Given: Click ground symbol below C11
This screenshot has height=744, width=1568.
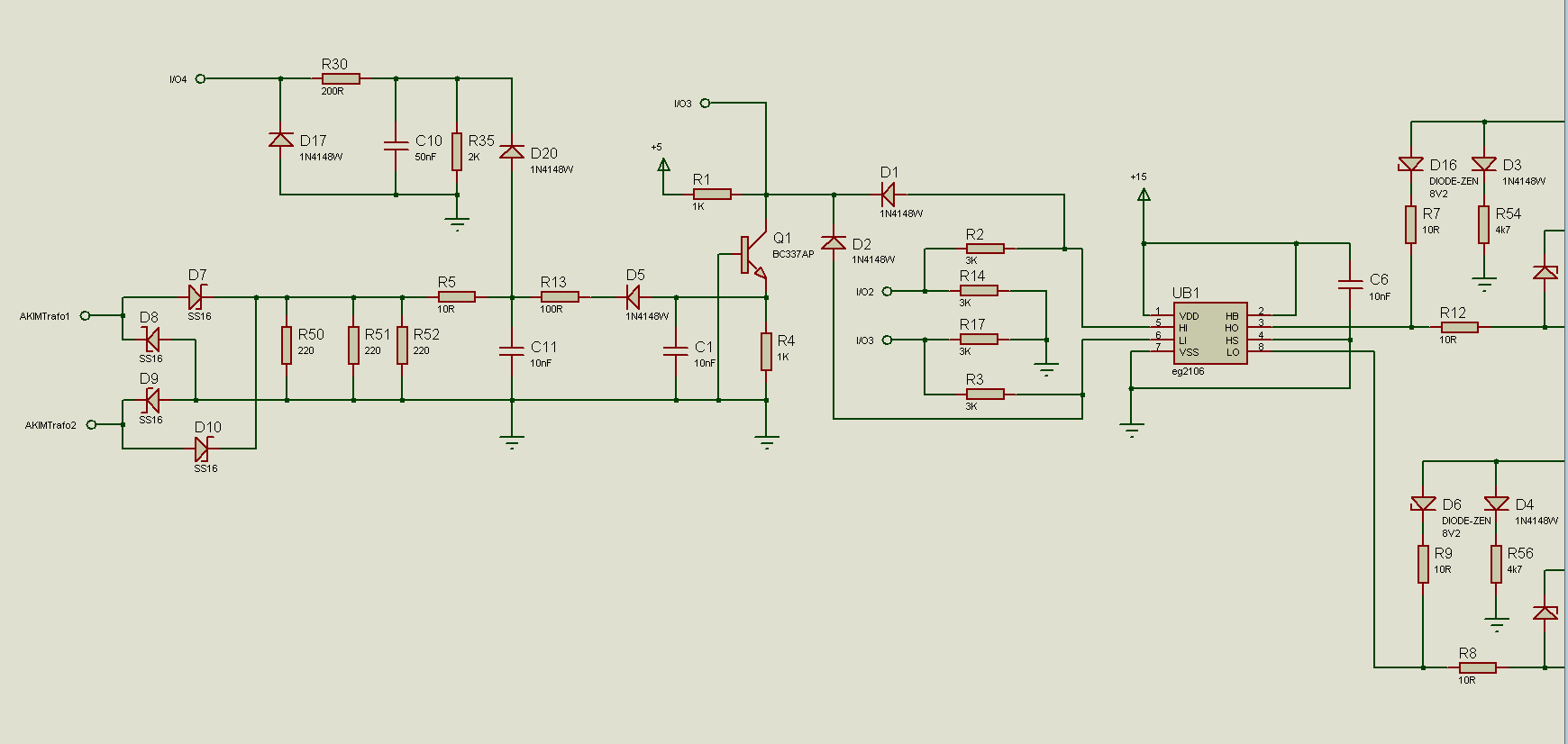Looking at the screenshot, I should pos(512,442).
